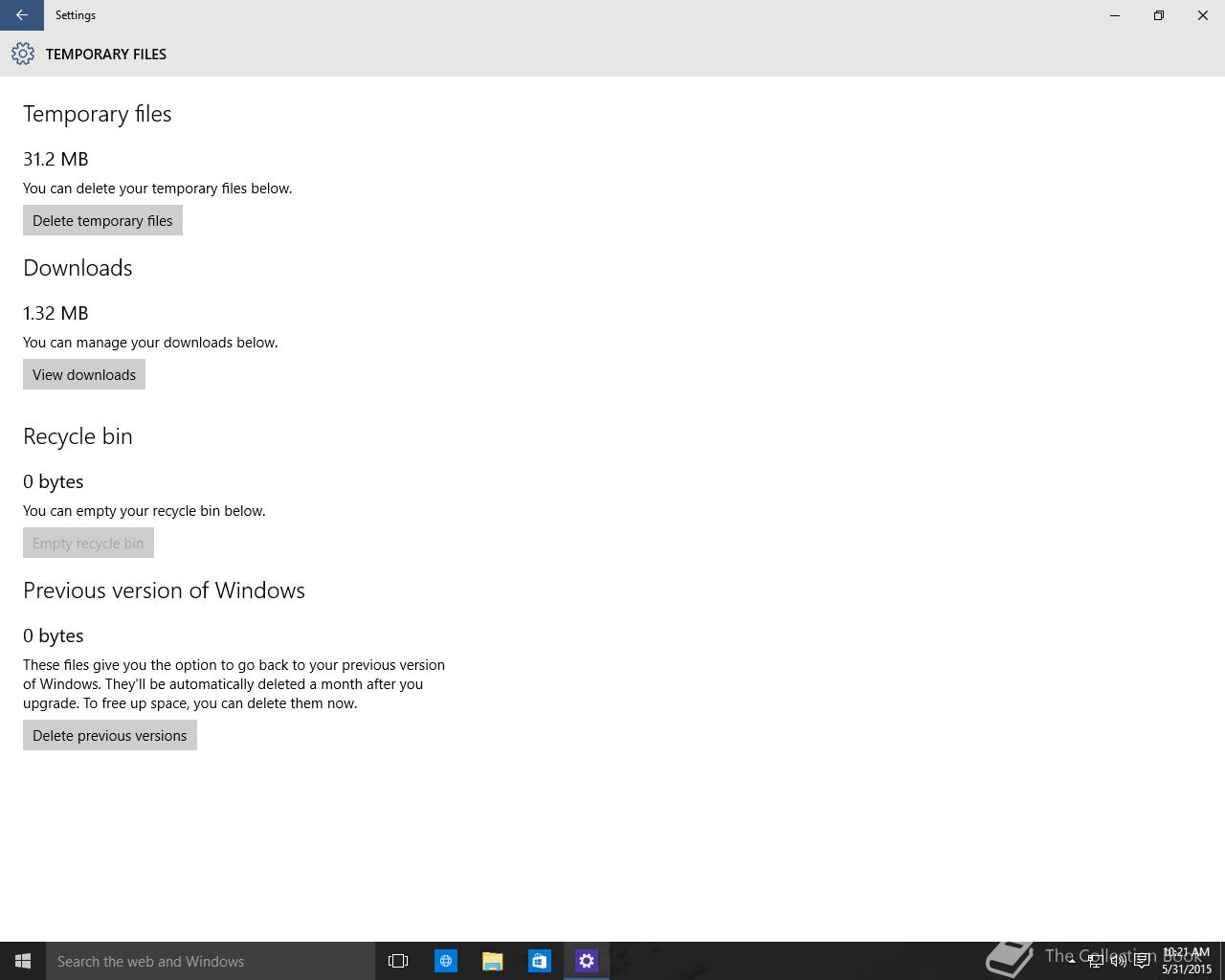The height and width of the screenshot is (980, 1225).
Task: Show hidden system tray icons
Action: pos(1072,961)
